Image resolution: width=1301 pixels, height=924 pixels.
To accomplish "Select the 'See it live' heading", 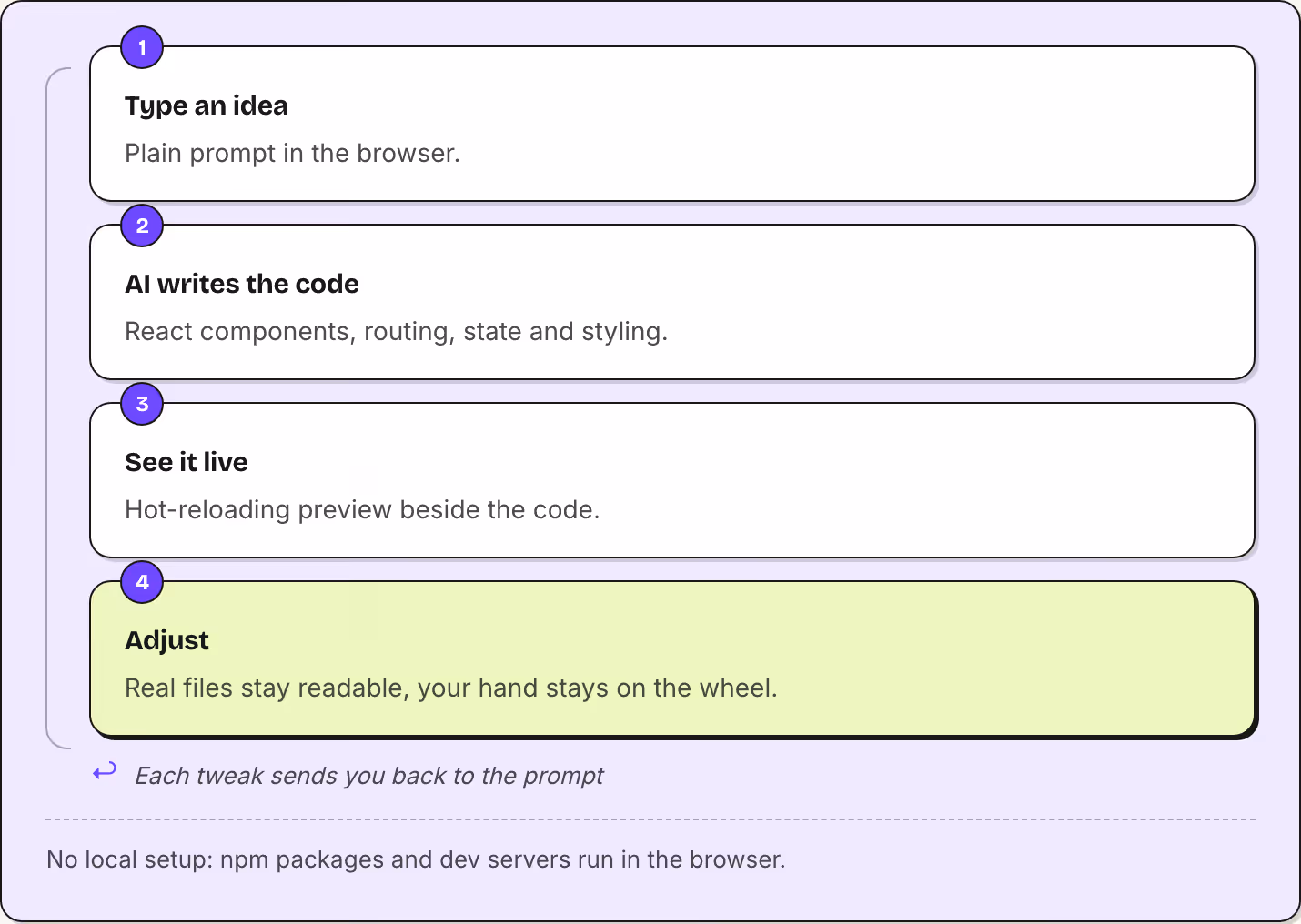I will [x=187, y=462].
